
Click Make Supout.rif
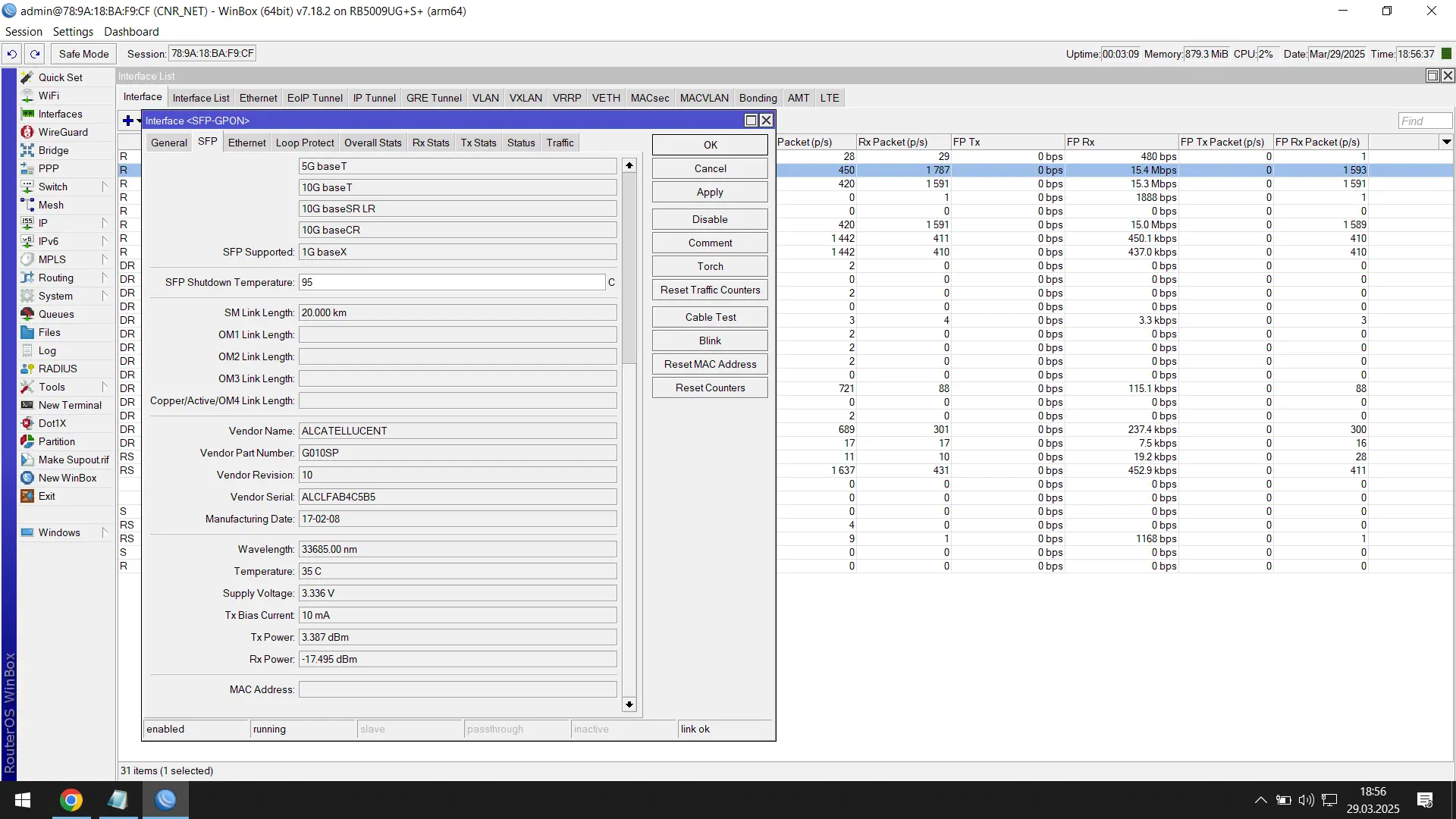click(74, 460)
